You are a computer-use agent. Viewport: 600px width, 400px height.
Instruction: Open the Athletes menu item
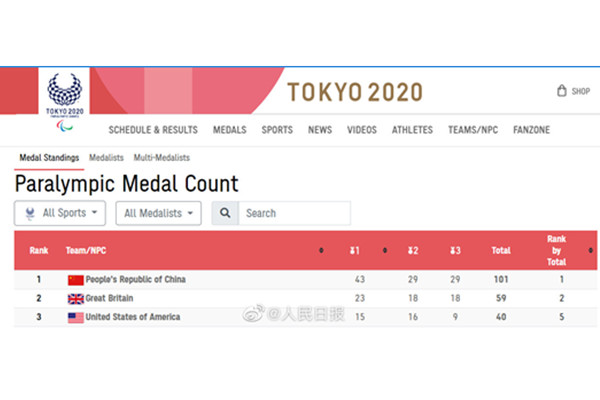[x=412, y=130]
